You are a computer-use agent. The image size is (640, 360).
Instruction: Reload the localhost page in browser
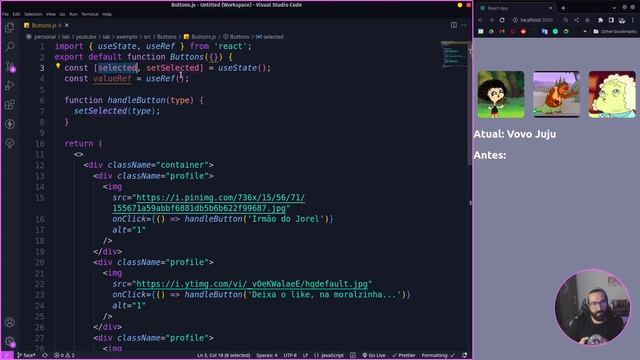502,20
